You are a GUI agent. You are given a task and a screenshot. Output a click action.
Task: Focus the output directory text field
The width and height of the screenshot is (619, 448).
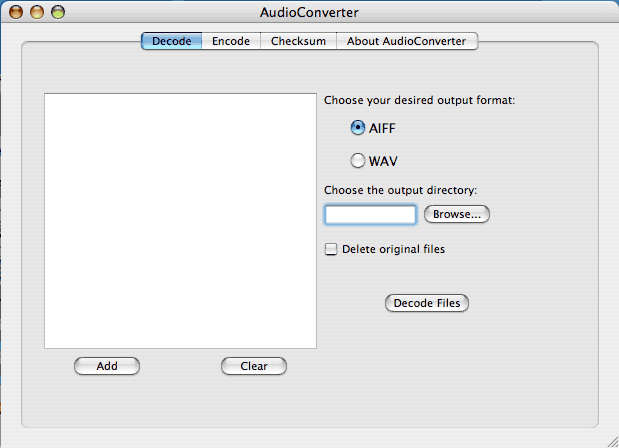point(370,214)
